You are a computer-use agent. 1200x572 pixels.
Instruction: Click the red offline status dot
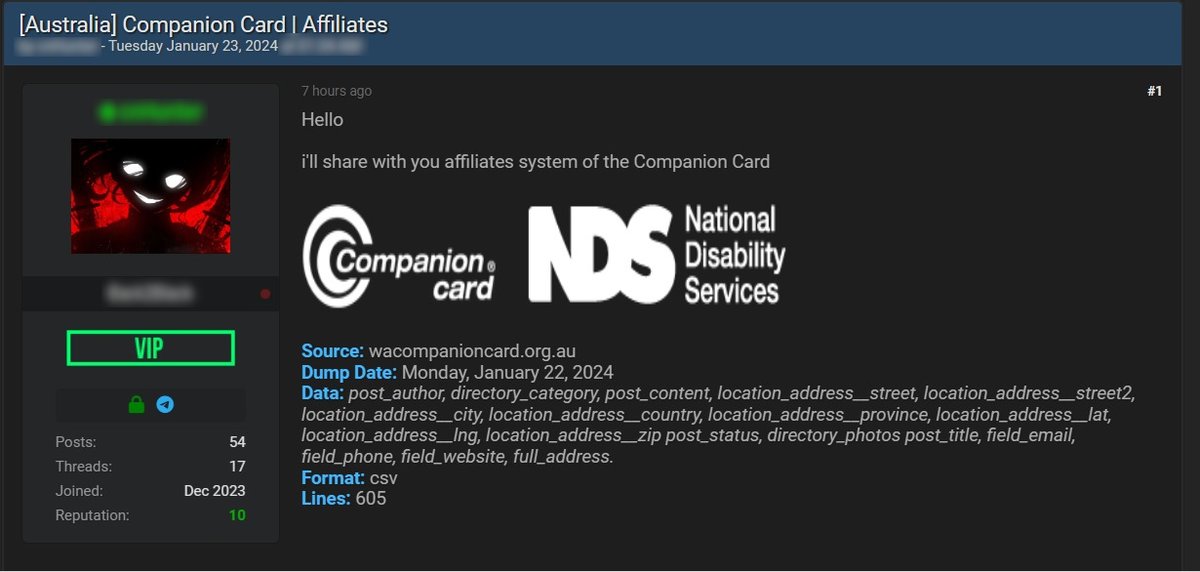coord(265,294)
